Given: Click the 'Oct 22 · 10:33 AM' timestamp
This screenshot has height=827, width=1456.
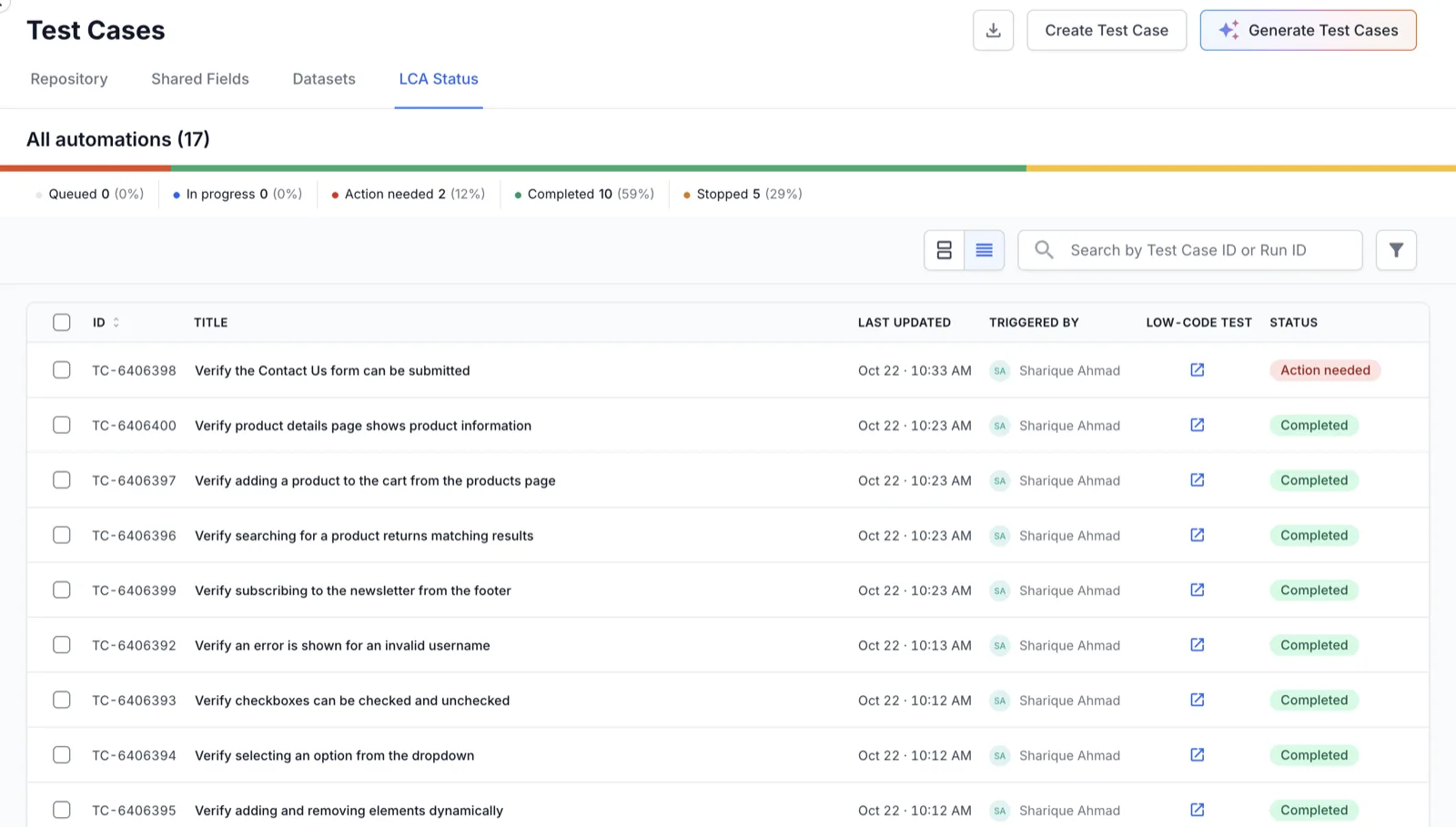Looking at the screenshot, I should click(x=915, y=370).
